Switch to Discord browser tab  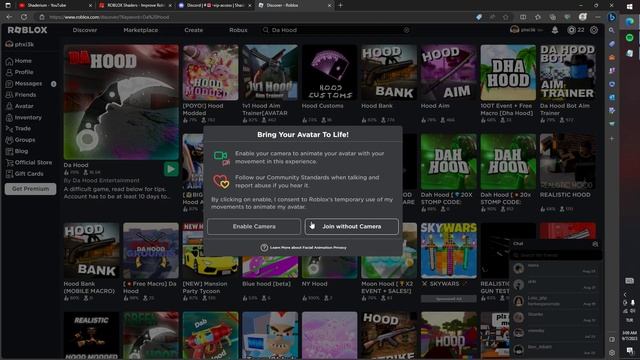[x=215, y=5]
